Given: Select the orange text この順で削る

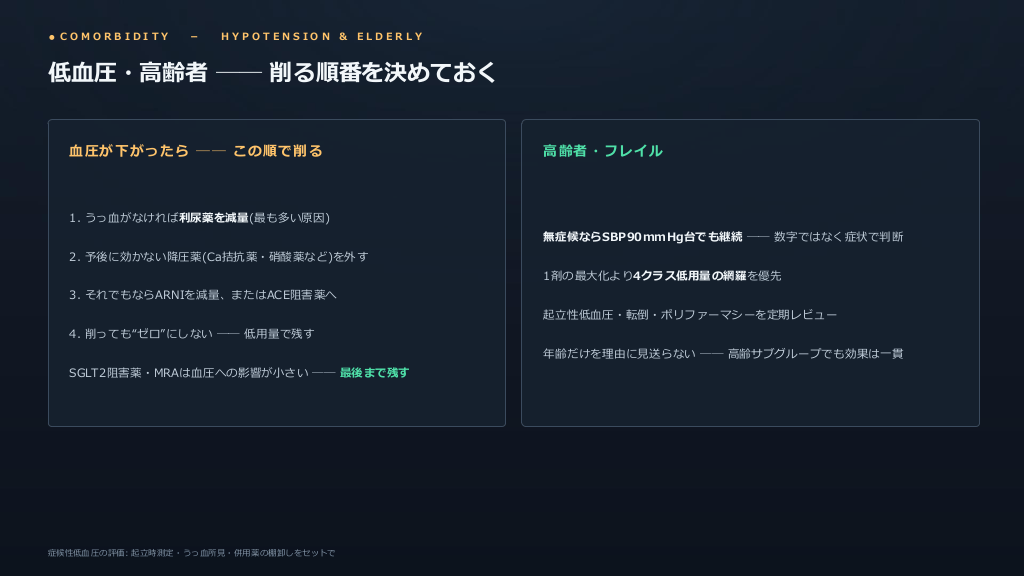Looking at the screenshot, I should click(x=278, y=151).
